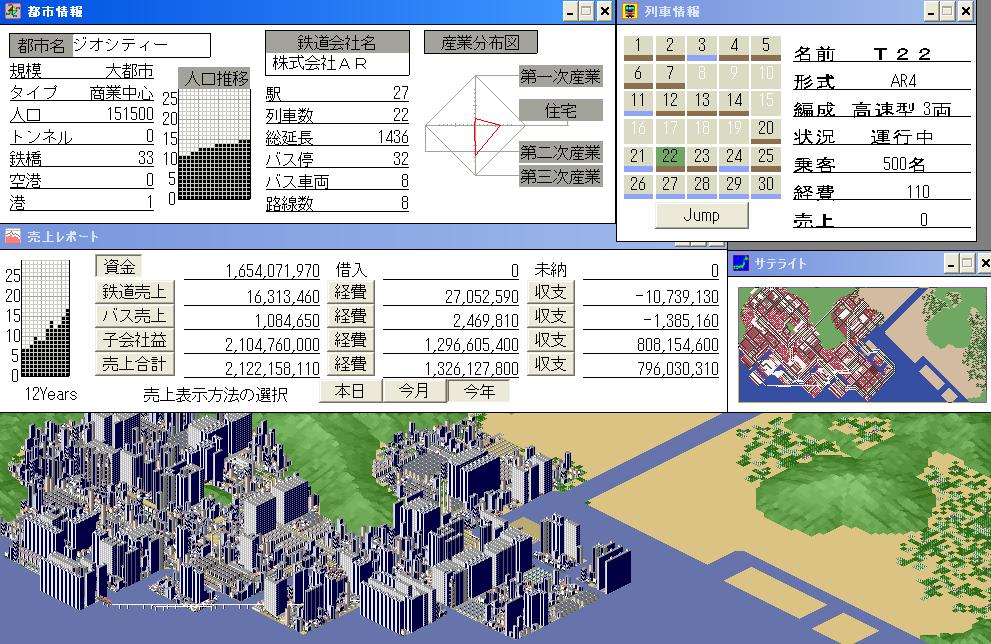Image resolution: width=991 pixels, height=644 pixels.
Task: Select train number 11 in train list
Action: click(x=638, y=102)
